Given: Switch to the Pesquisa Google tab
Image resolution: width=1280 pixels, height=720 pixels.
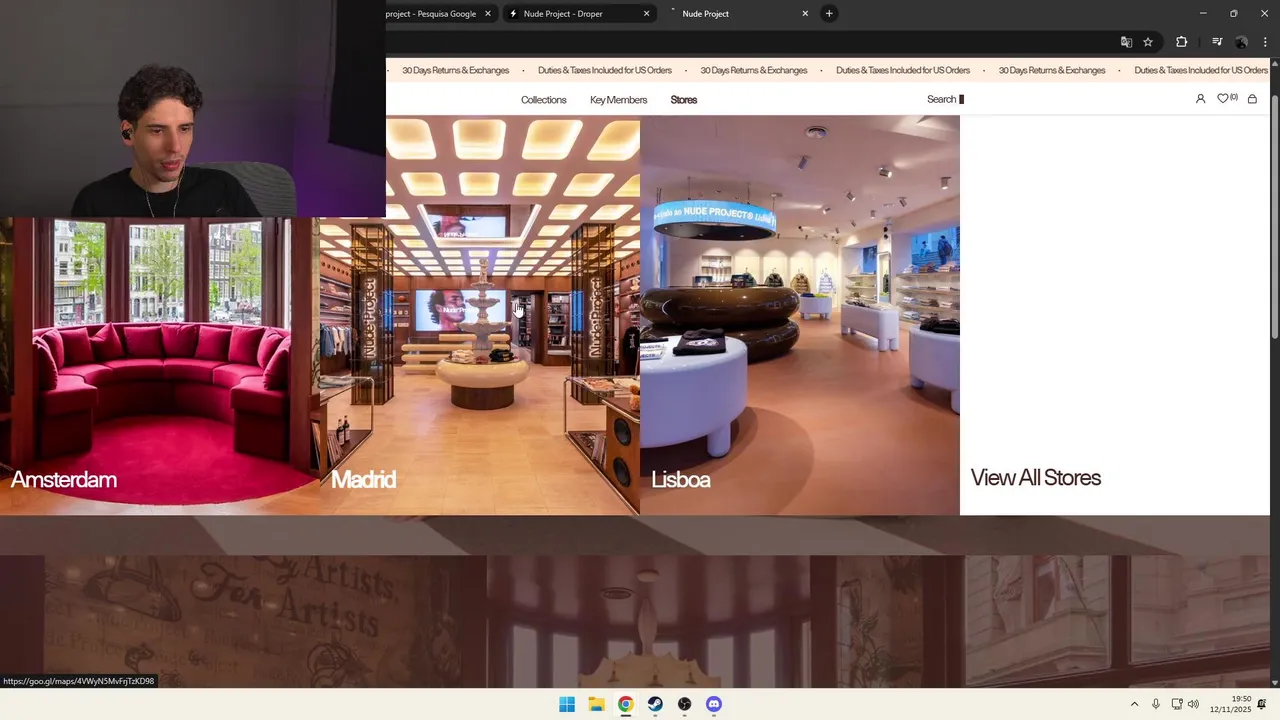Looking at the screenshot, I should (x=434, y=14).
